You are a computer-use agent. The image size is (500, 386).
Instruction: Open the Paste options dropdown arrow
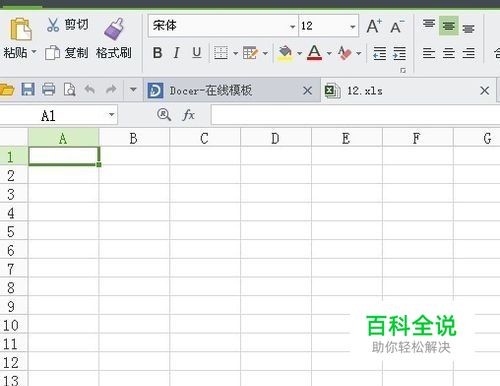(34, 52)
